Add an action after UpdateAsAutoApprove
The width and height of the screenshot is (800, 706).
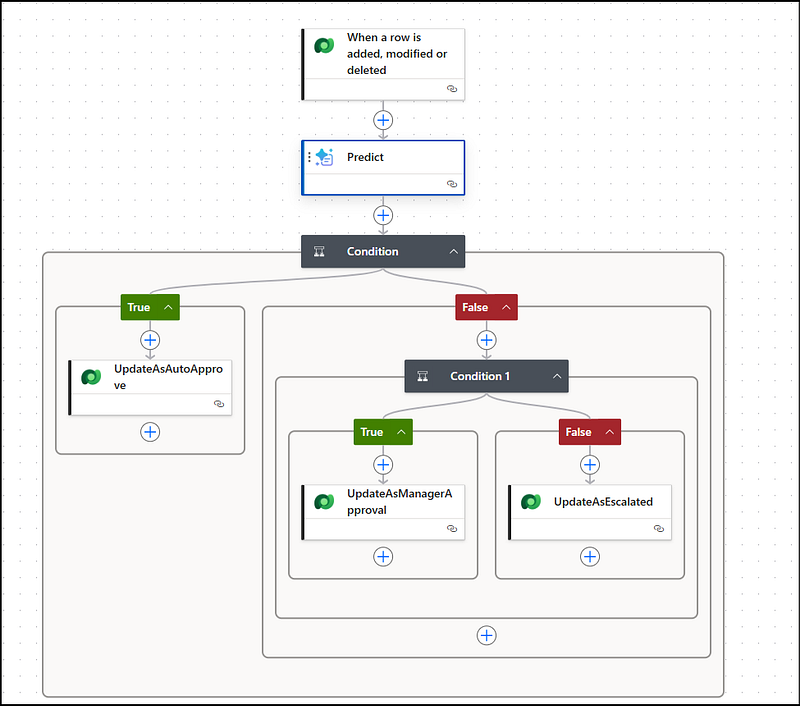click(x=150, y=432)
